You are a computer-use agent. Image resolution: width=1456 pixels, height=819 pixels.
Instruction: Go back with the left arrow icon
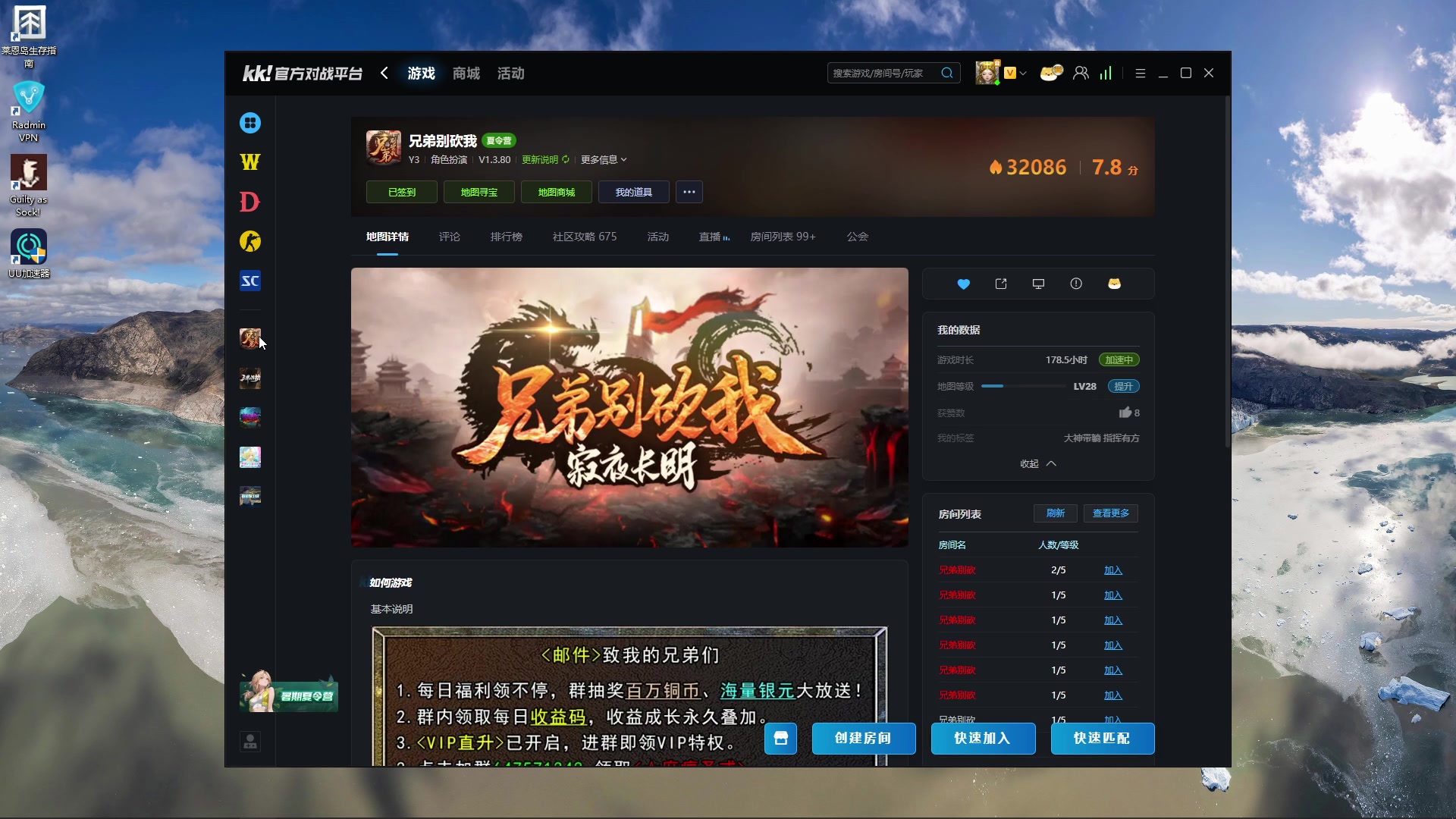tap(384, 73)
